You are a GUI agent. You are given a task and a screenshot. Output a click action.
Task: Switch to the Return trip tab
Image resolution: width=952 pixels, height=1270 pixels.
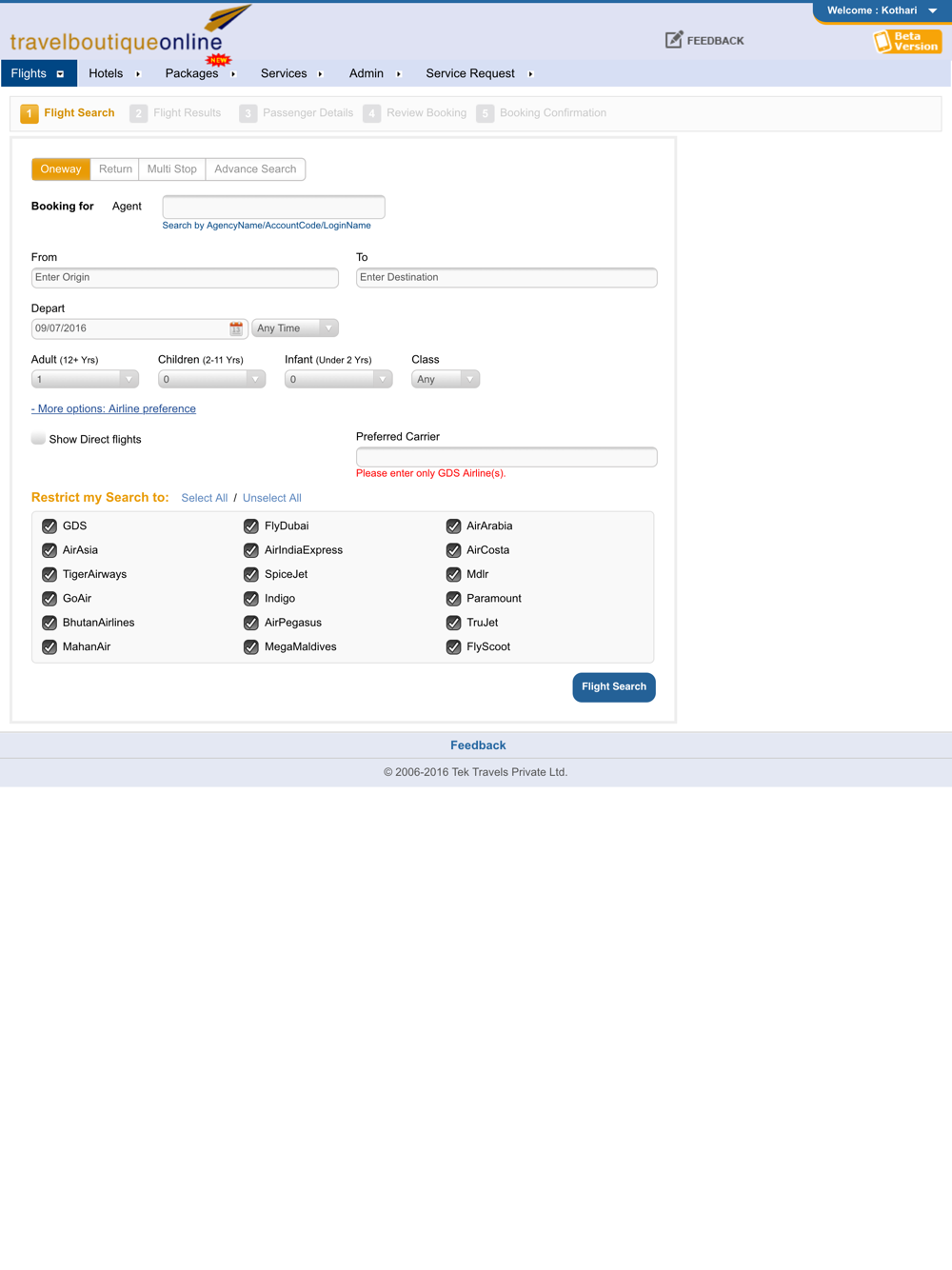click(115, 169)
